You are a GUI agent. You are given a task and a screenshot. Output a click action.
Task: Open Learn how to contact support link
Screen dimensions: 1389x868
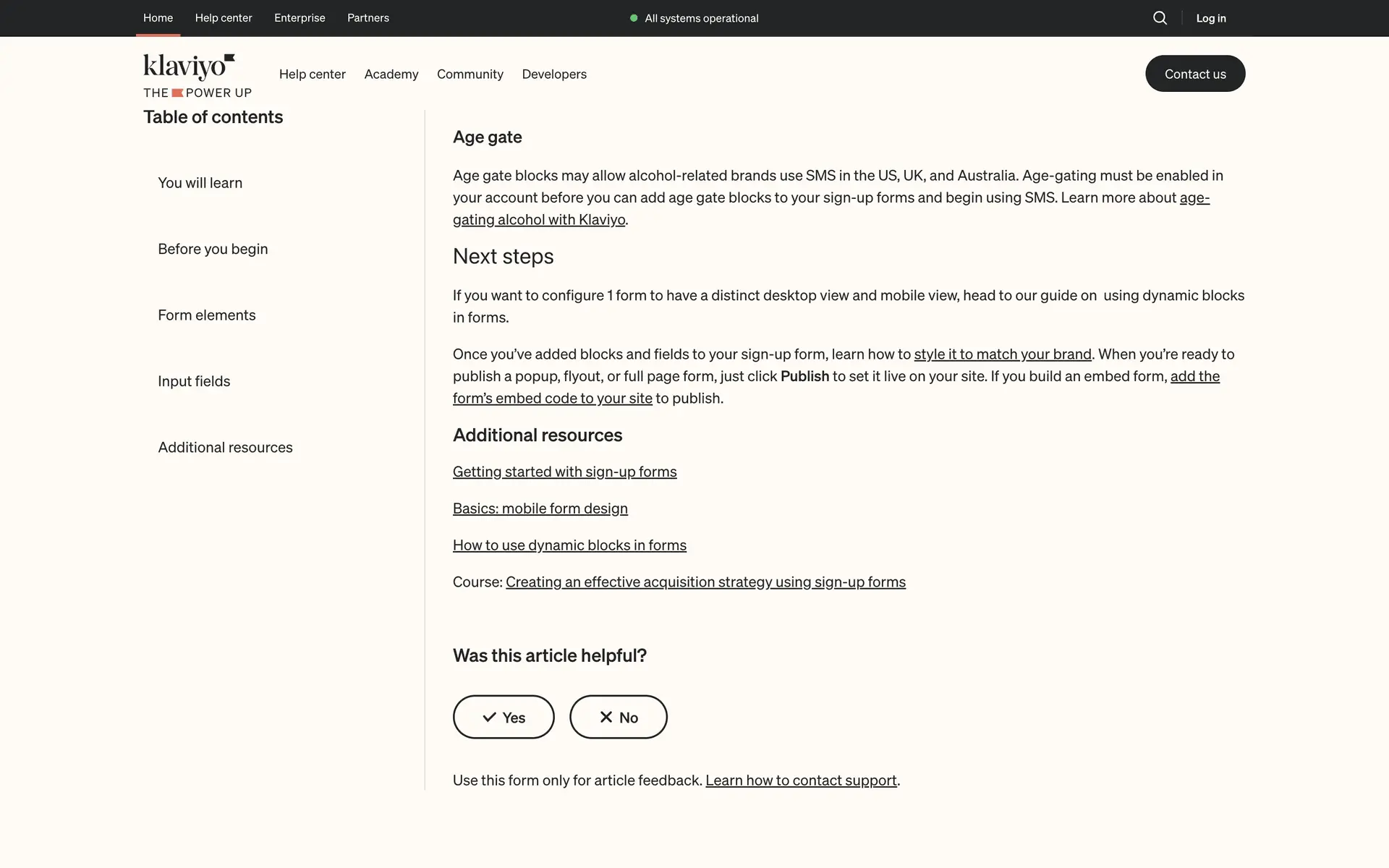[x=800, y=780]
